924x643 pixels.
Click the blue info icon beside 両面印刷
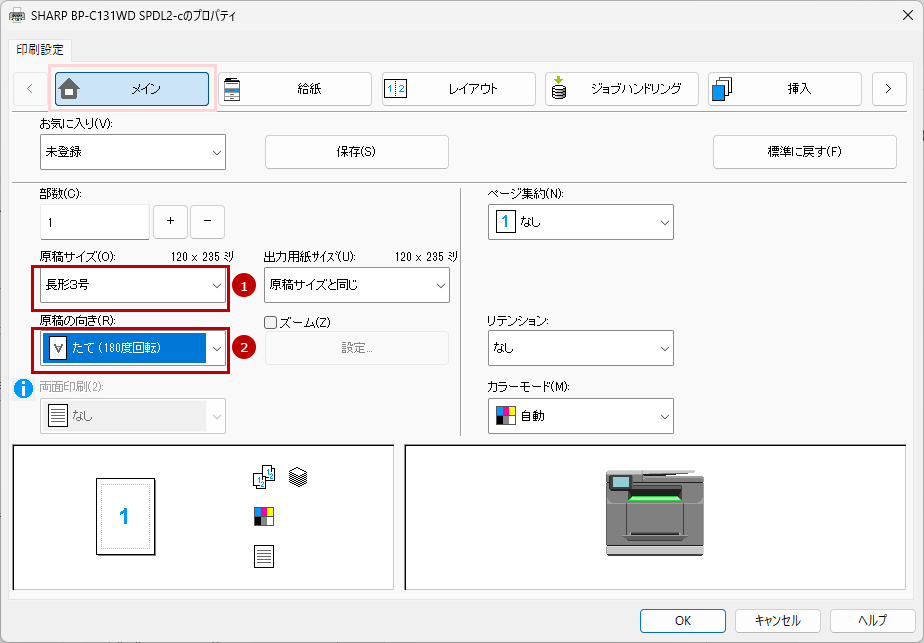[24, 389]
